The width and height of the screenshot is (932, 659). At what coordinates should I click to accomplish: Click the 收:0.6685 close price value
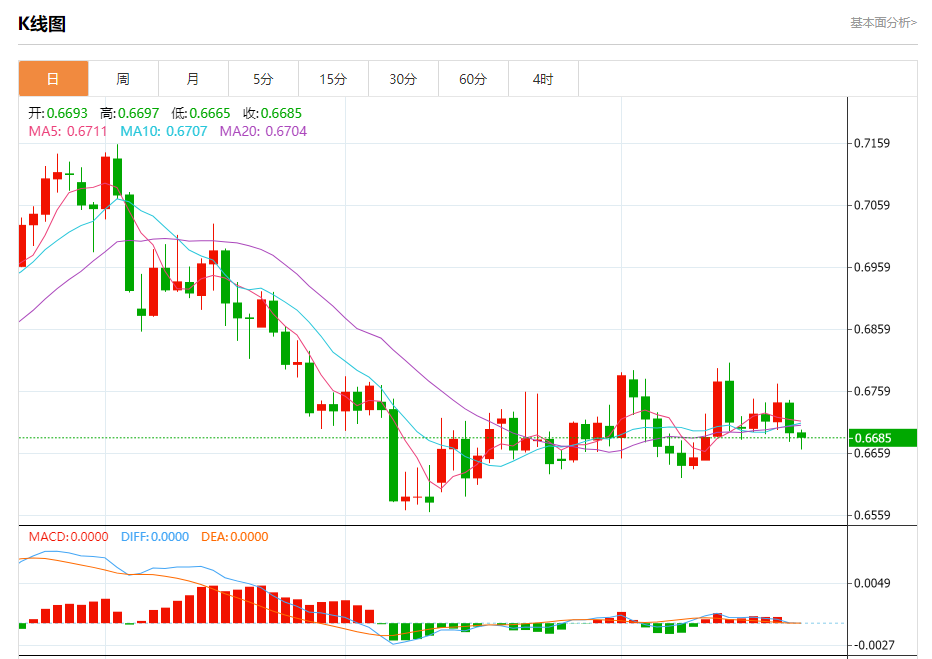272,113
